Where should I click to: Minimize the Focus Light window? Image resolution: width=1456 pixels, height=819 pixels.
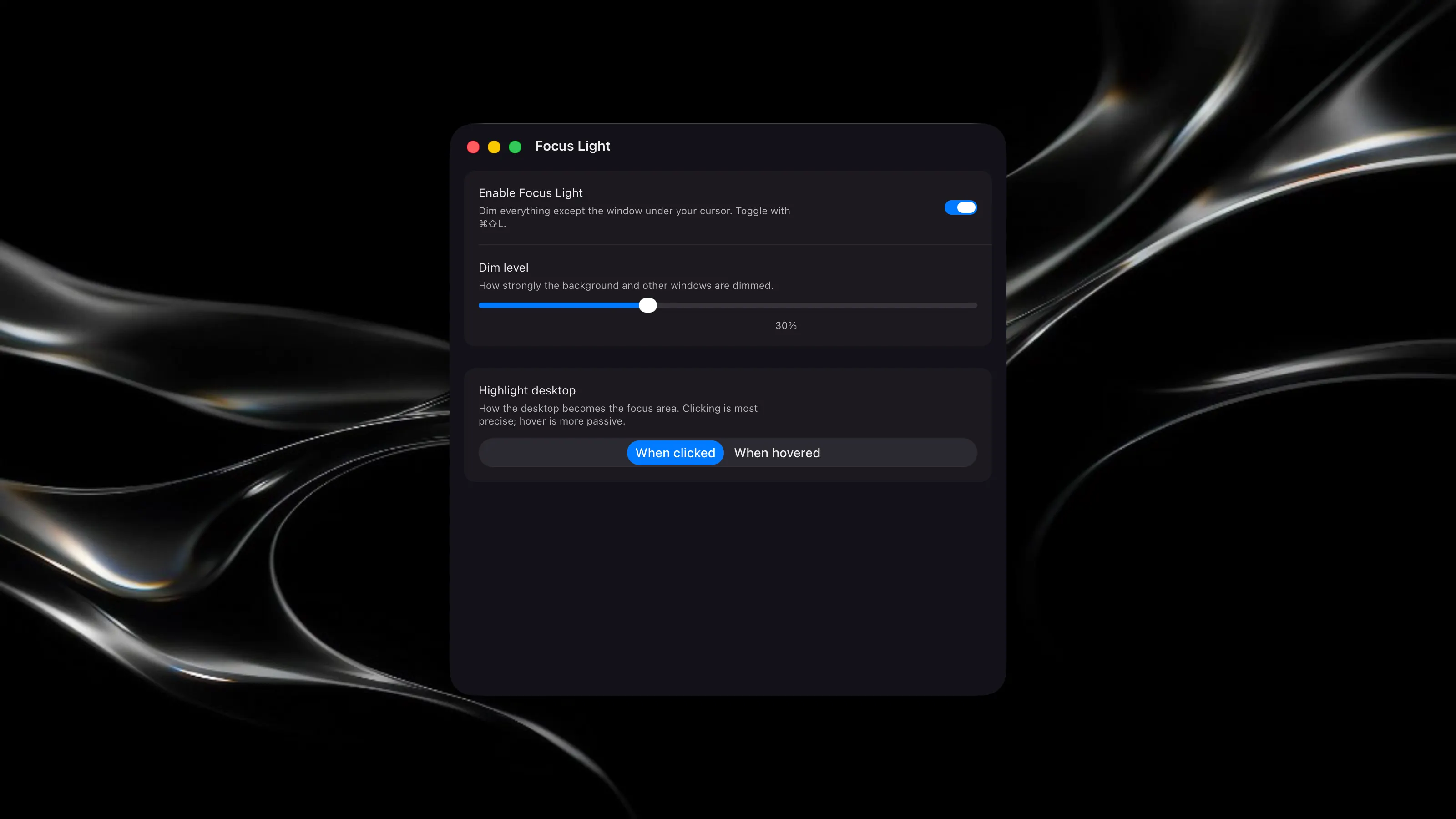click(x=494, y=147)
